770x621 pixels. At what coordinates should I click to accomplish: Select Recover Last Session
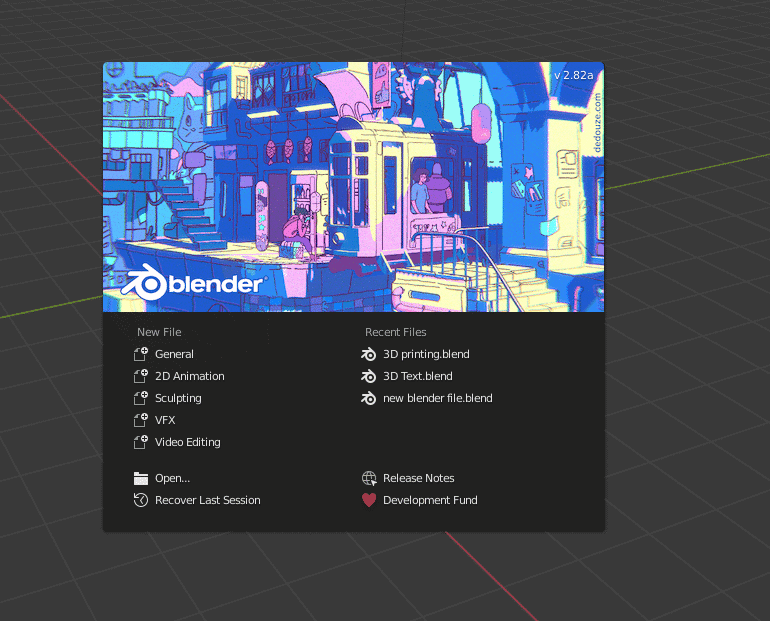click(208, 500)
